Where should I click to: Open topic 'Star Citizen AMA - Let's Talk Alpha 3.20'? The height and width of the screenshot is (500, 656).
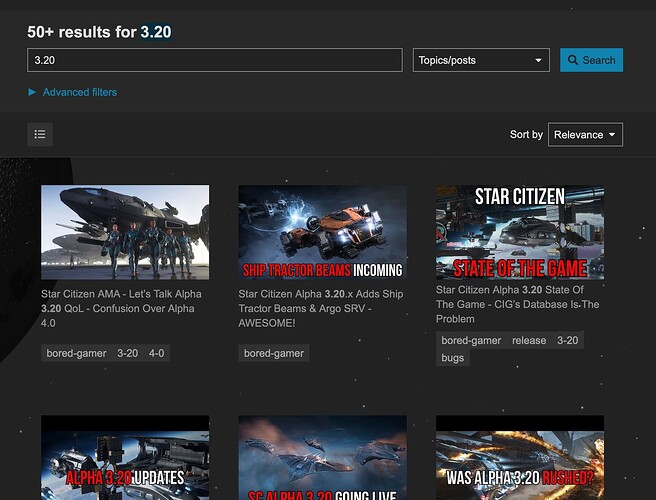121,308
